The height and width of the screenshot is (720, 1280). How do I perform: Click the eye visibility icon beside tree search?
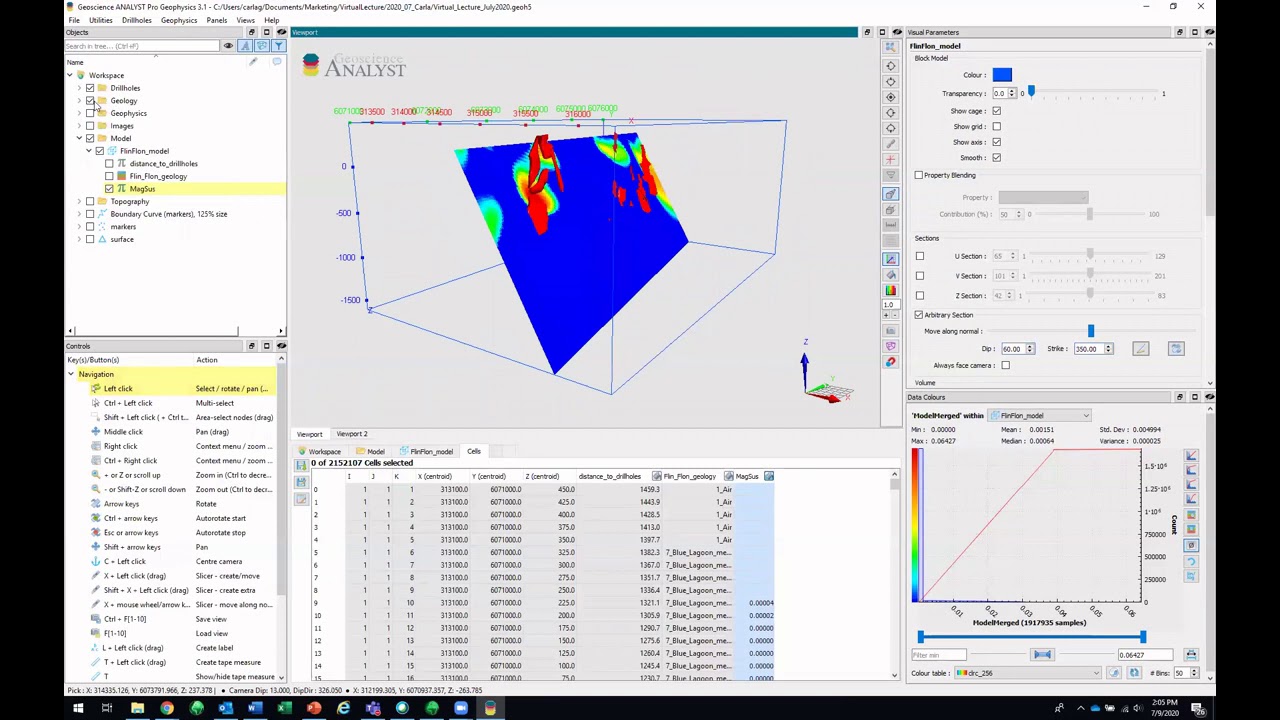pyautogui.click(x=228, y=46)
